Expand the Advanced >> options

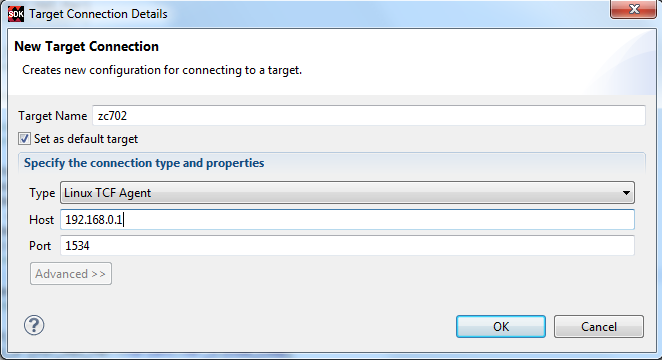click(71, 274)
